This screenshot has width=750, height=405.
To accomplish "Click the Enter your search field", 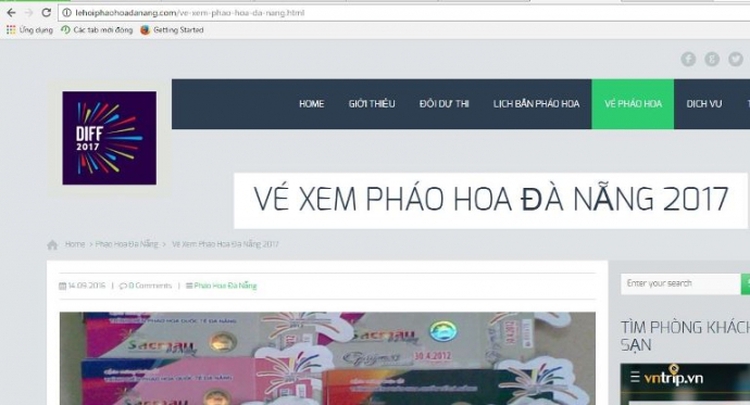I will (x=681, y=284).
